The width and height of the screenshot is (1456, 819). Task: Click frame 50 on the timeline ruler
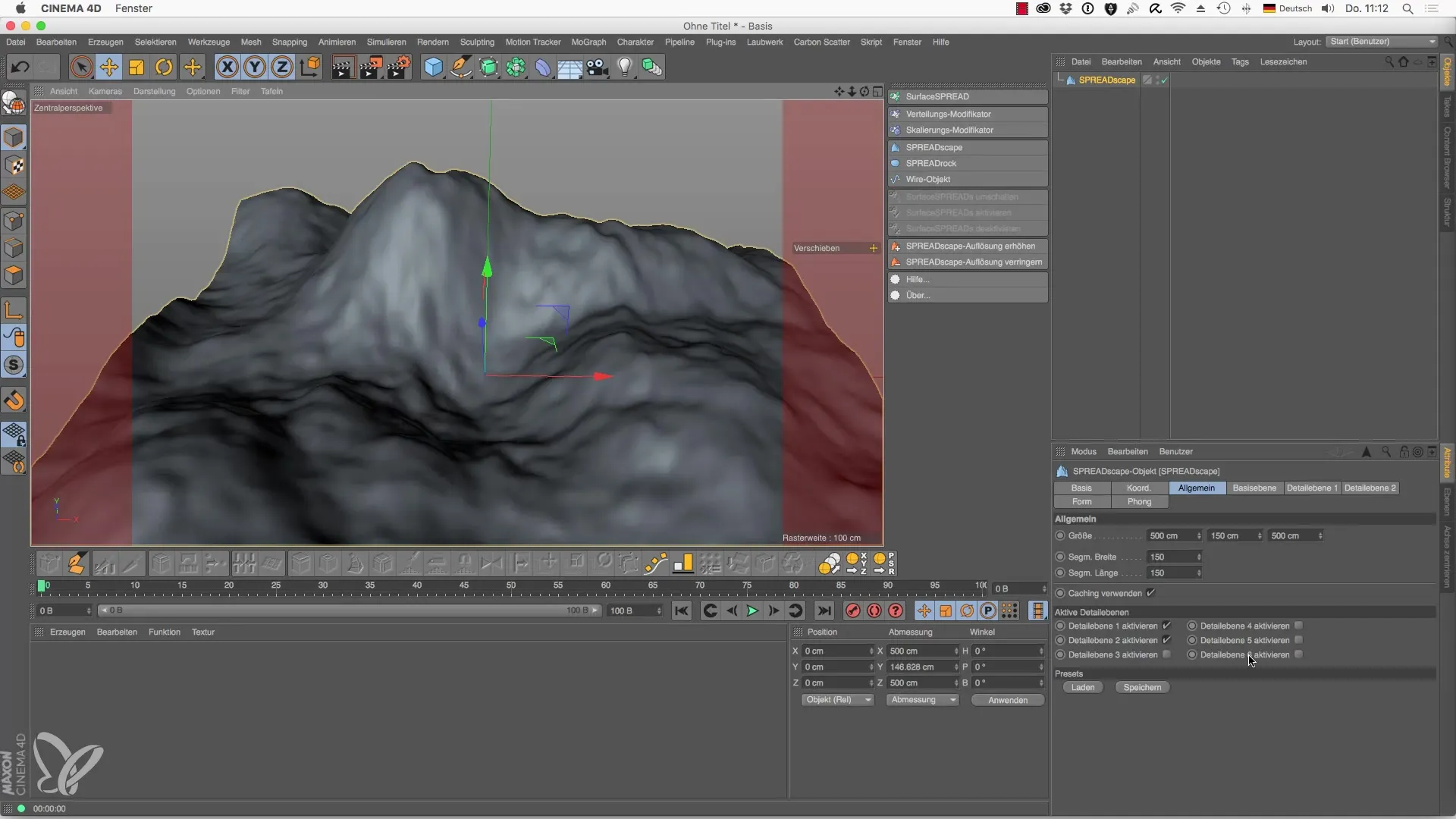511,586
